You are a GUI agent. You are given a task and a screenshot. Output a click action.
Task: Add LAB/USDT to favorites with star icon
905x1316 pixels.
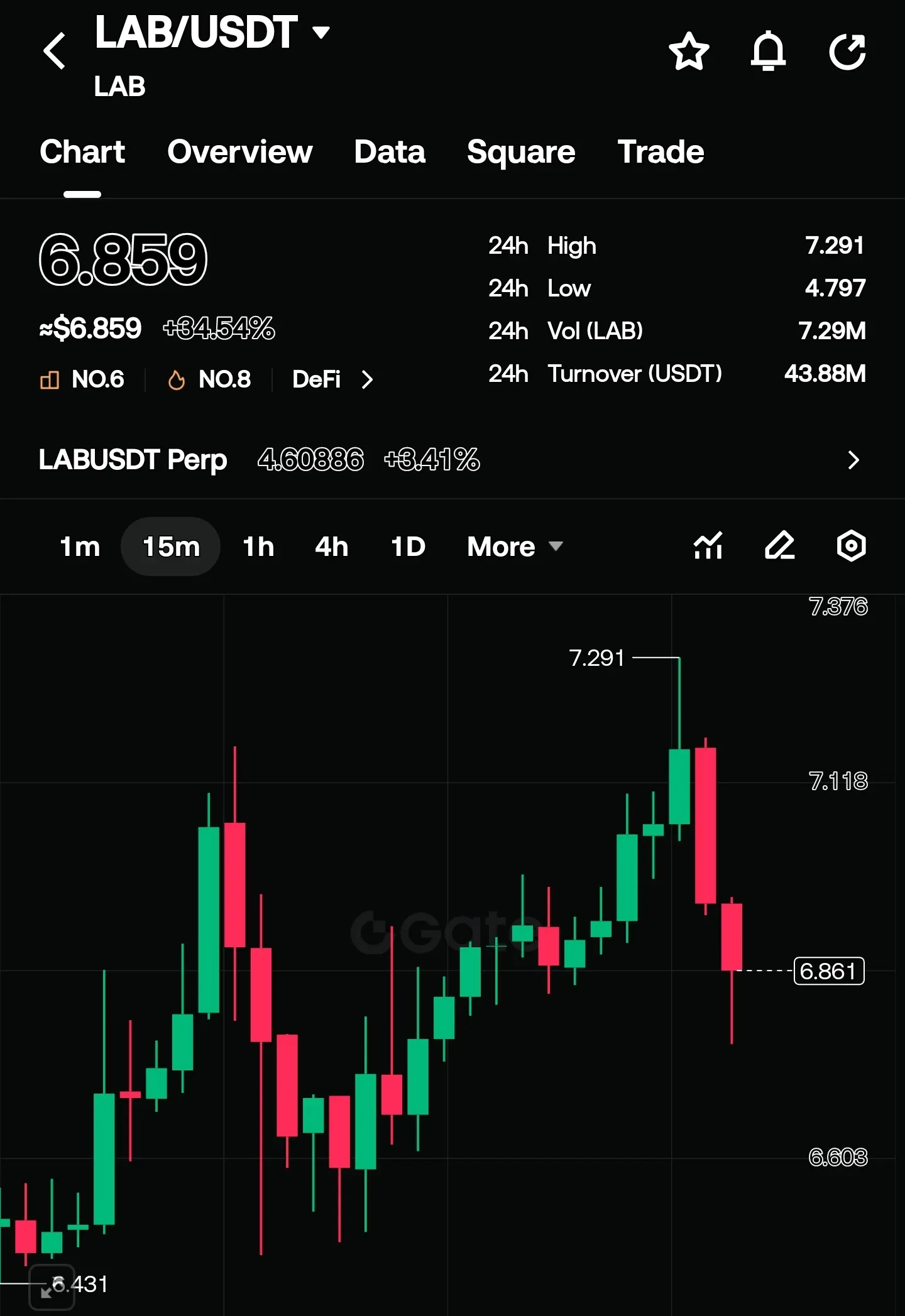point(689,52)
